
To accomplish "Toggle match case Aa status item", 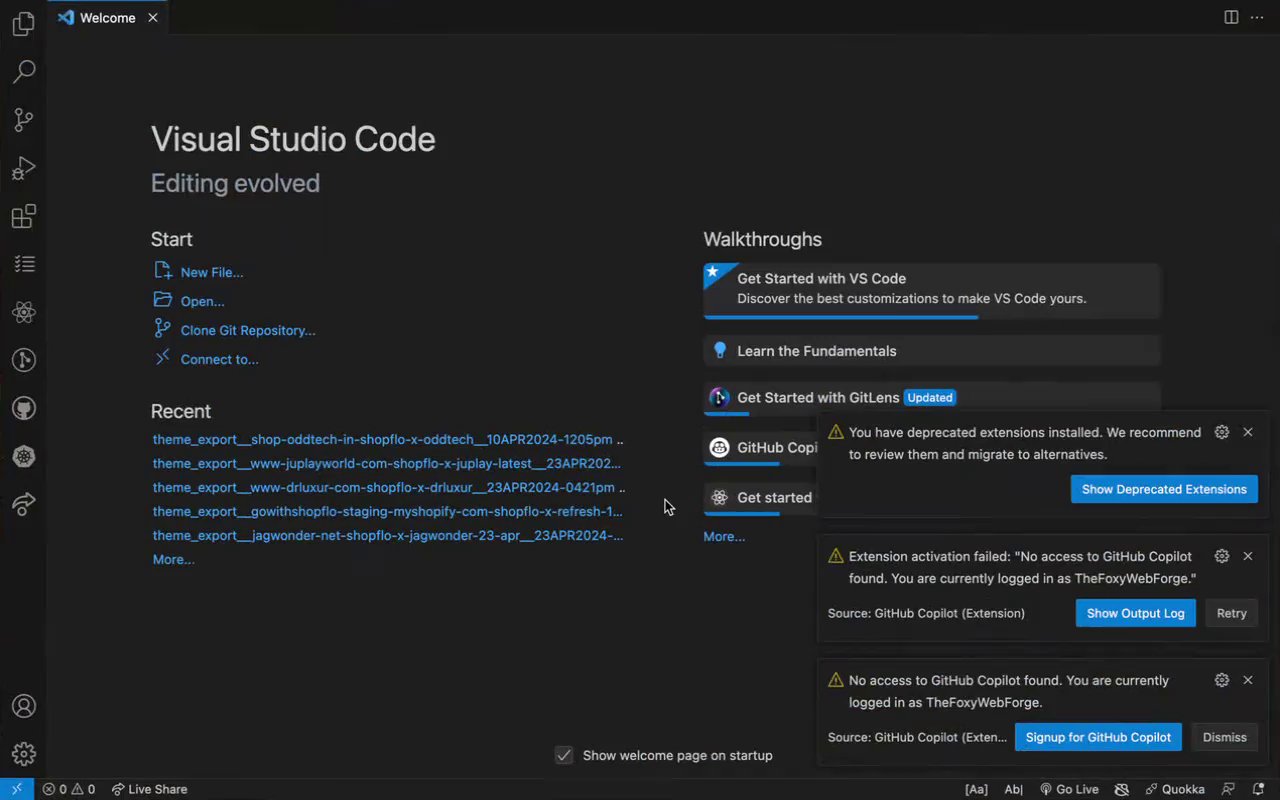I will coord(976,789).
